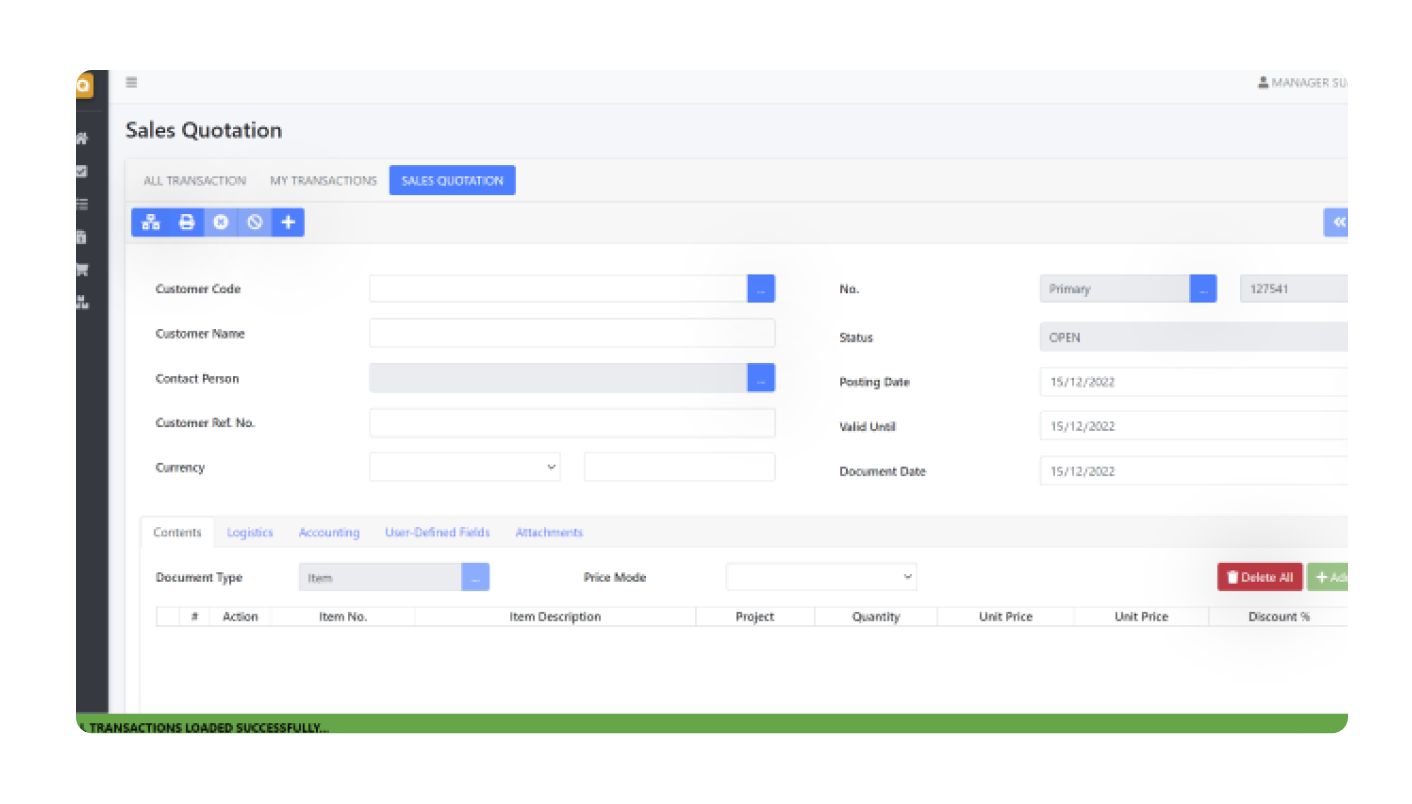Click the prohibited circle toolbar icon
This screenshot has width=1412, height=804.
[x=255, y=222]
